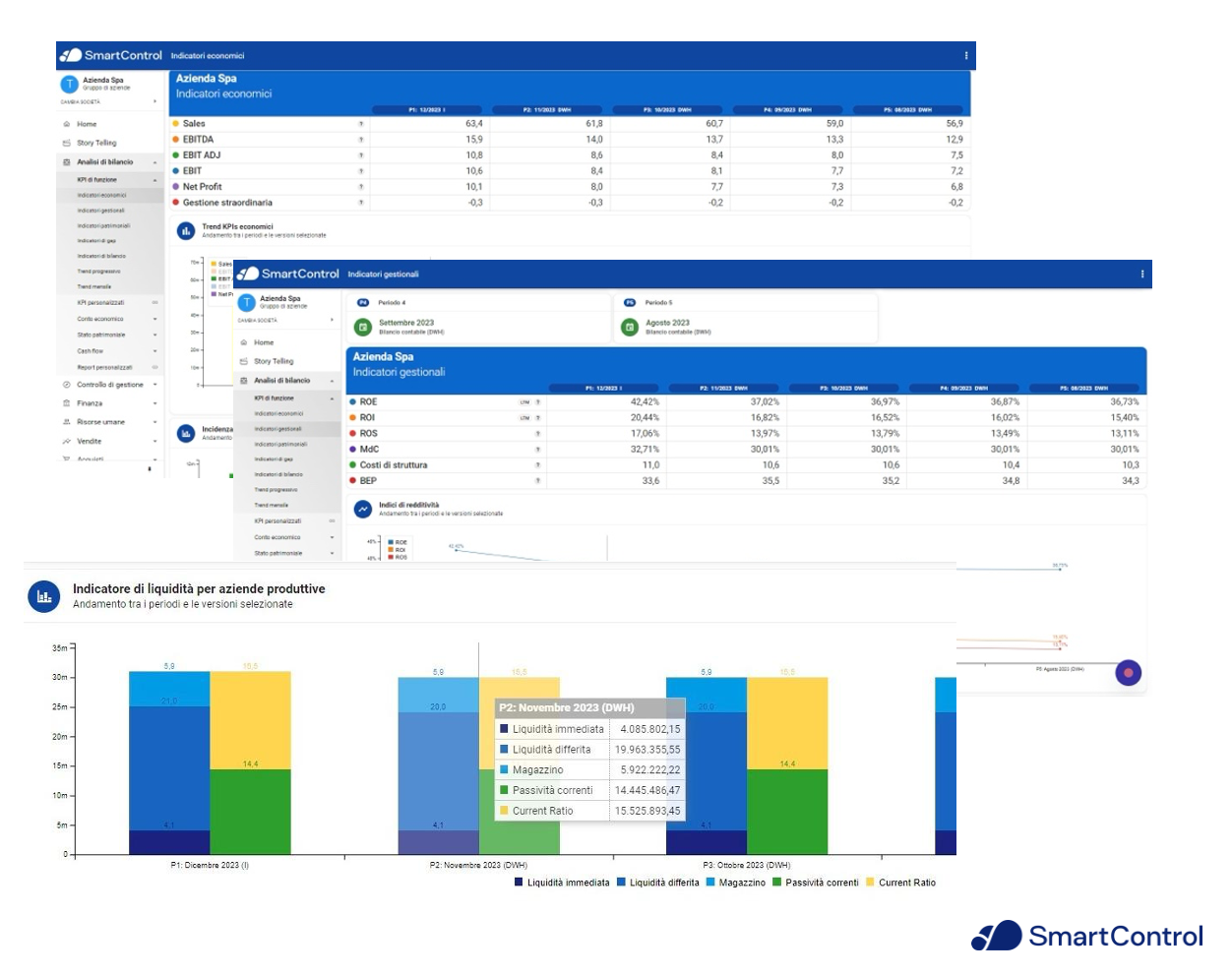This screenshot has height=976, width=1232.
Task: Click Indici di redditività trend icon
Action: click(x=363, y=509)
